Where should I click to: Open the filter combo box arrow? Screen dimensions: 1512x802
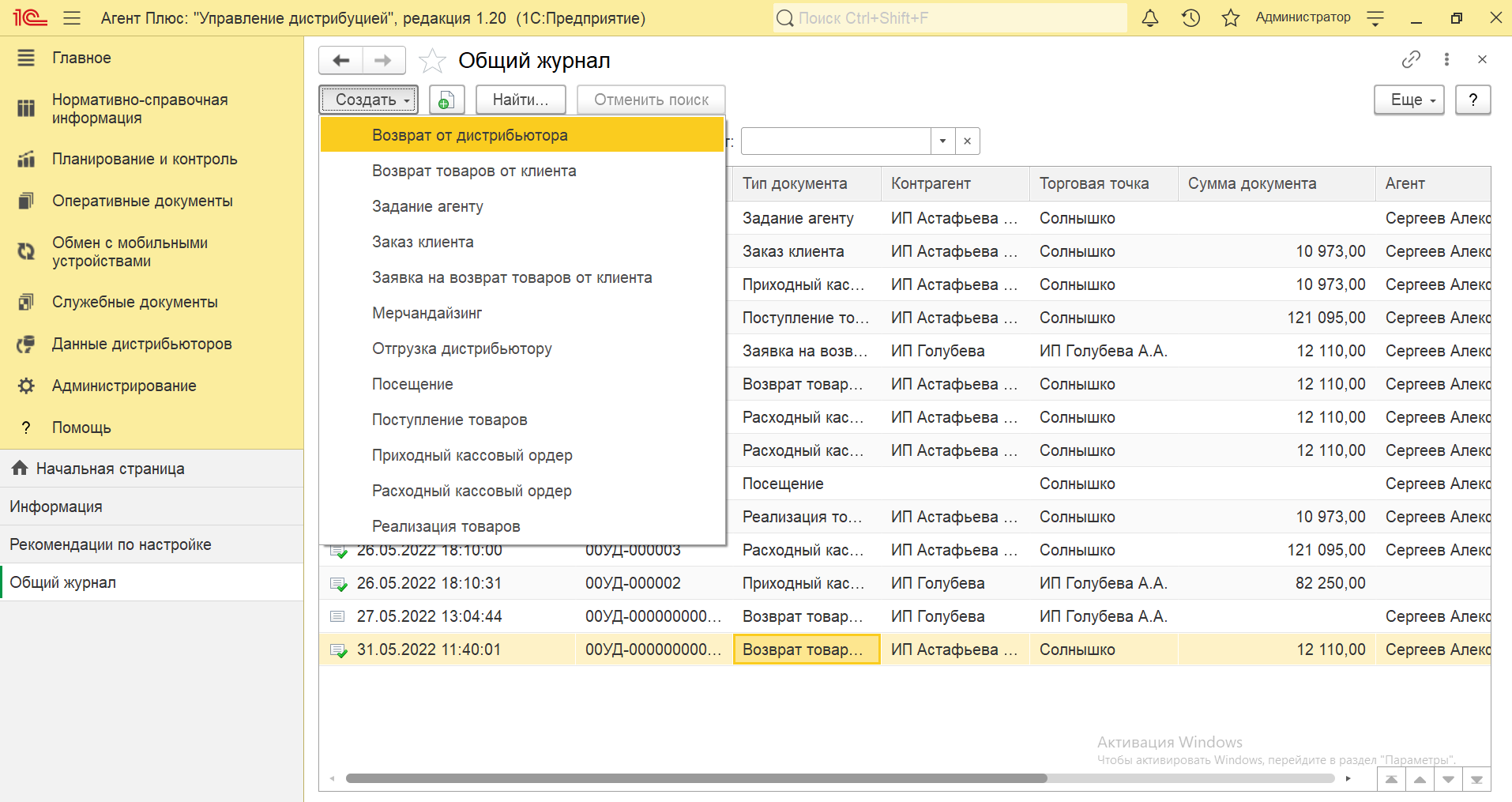click(x=942, y=141)
